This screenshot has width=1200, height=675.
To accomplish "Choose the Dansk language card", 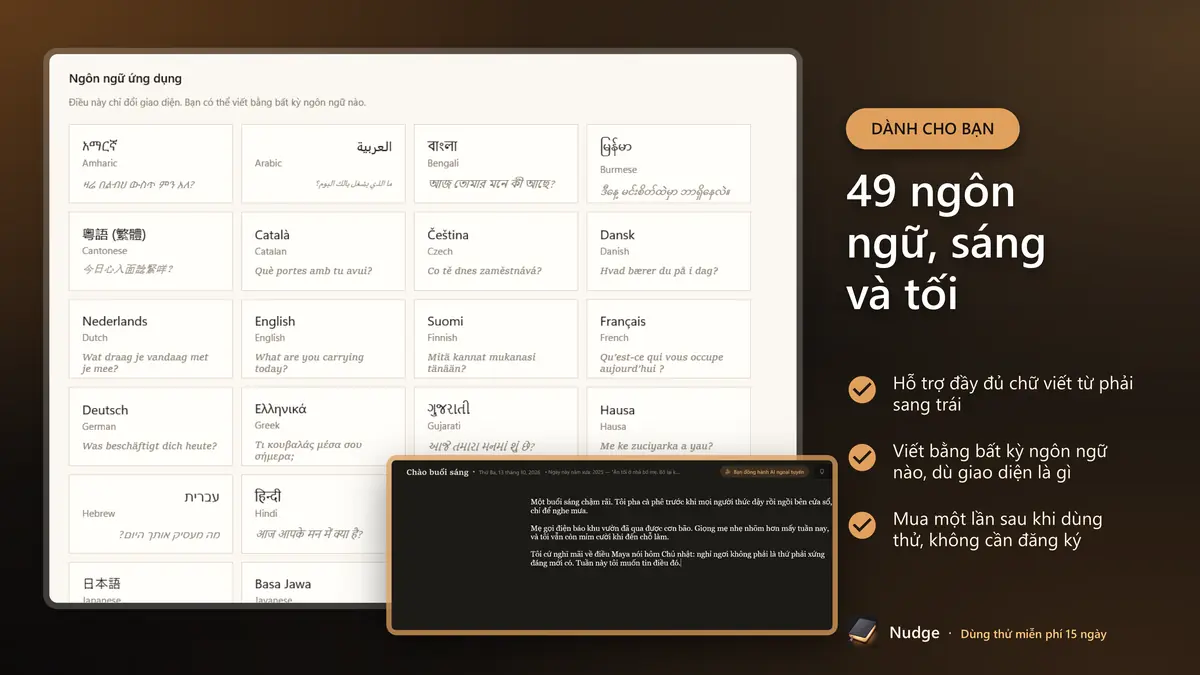I will point(668,251).
